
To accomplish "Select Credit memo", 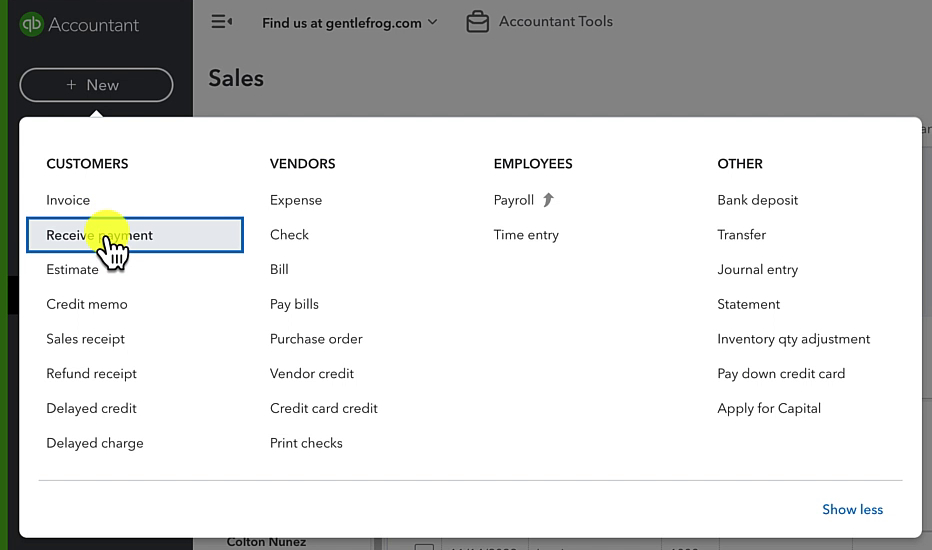I will coord(87,304).
